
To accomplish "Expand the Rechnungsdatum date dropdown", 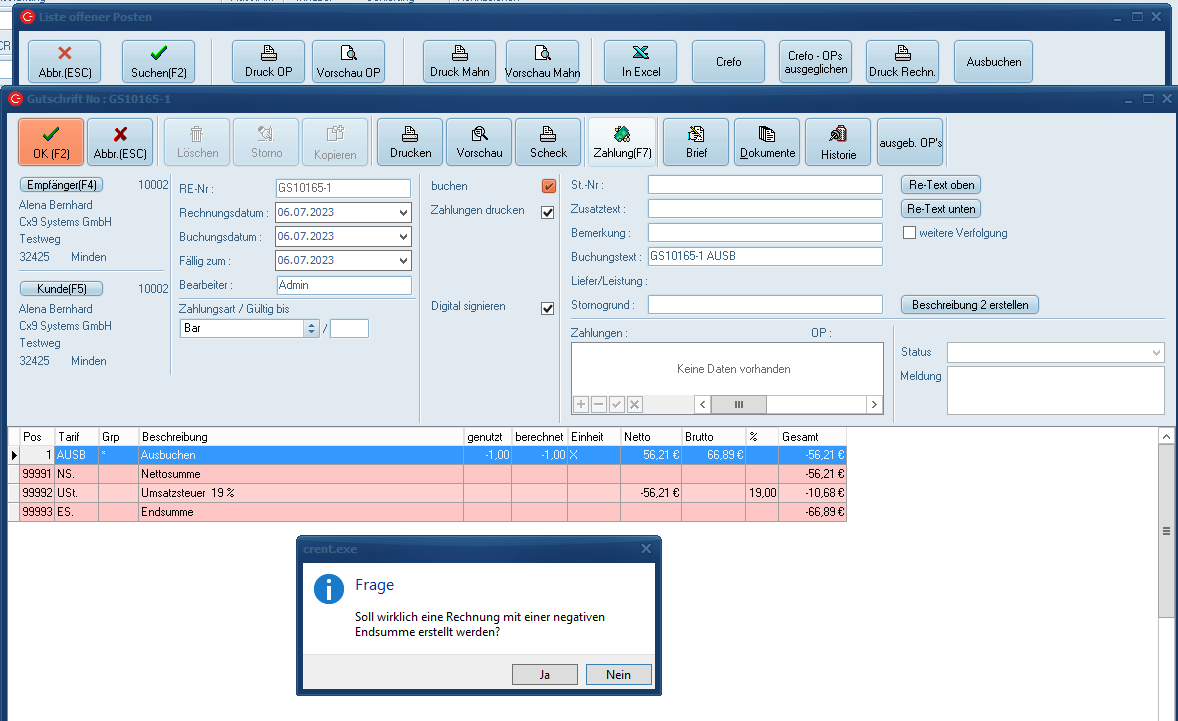I will coord(402,213).
